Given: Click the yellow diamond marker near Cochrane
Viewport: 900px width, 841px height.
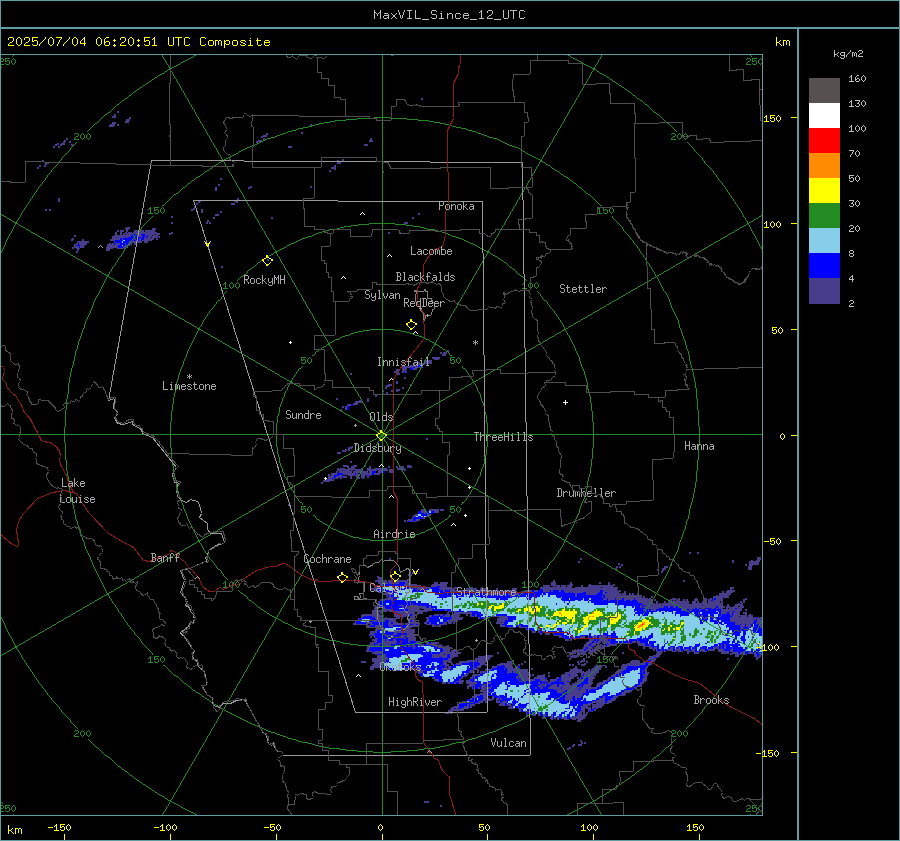Looking at the screenshot, I should pos(343,577).
